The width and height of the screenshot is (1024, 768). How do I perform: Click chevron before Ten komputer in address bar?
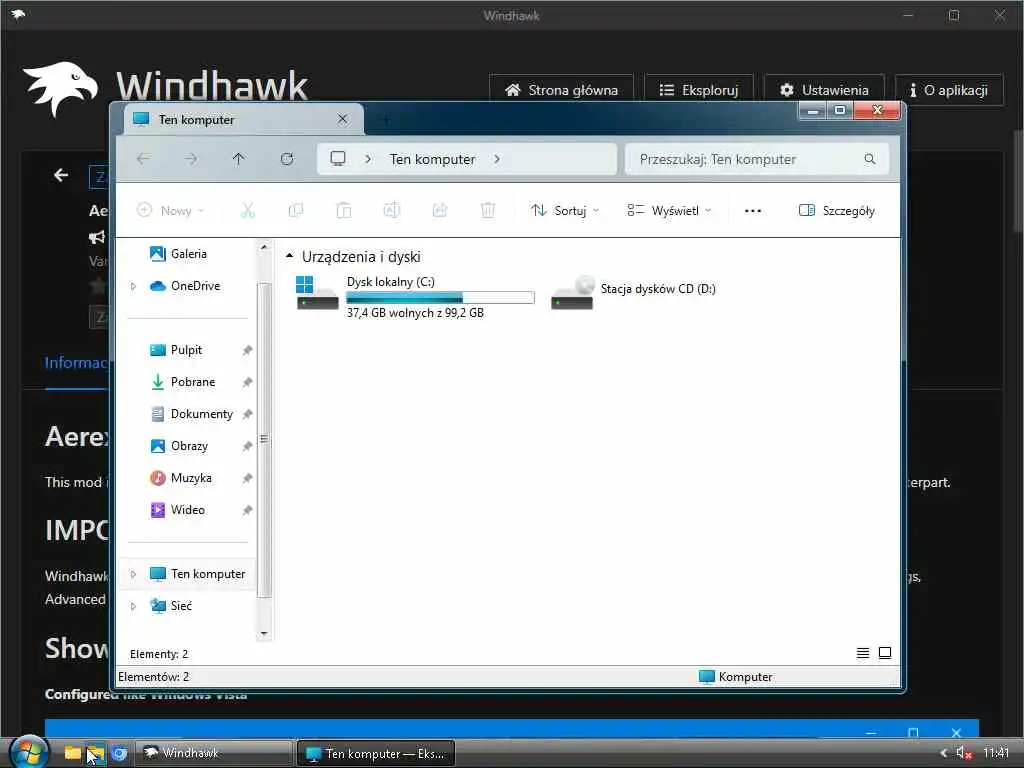click(x=368, y=159)
